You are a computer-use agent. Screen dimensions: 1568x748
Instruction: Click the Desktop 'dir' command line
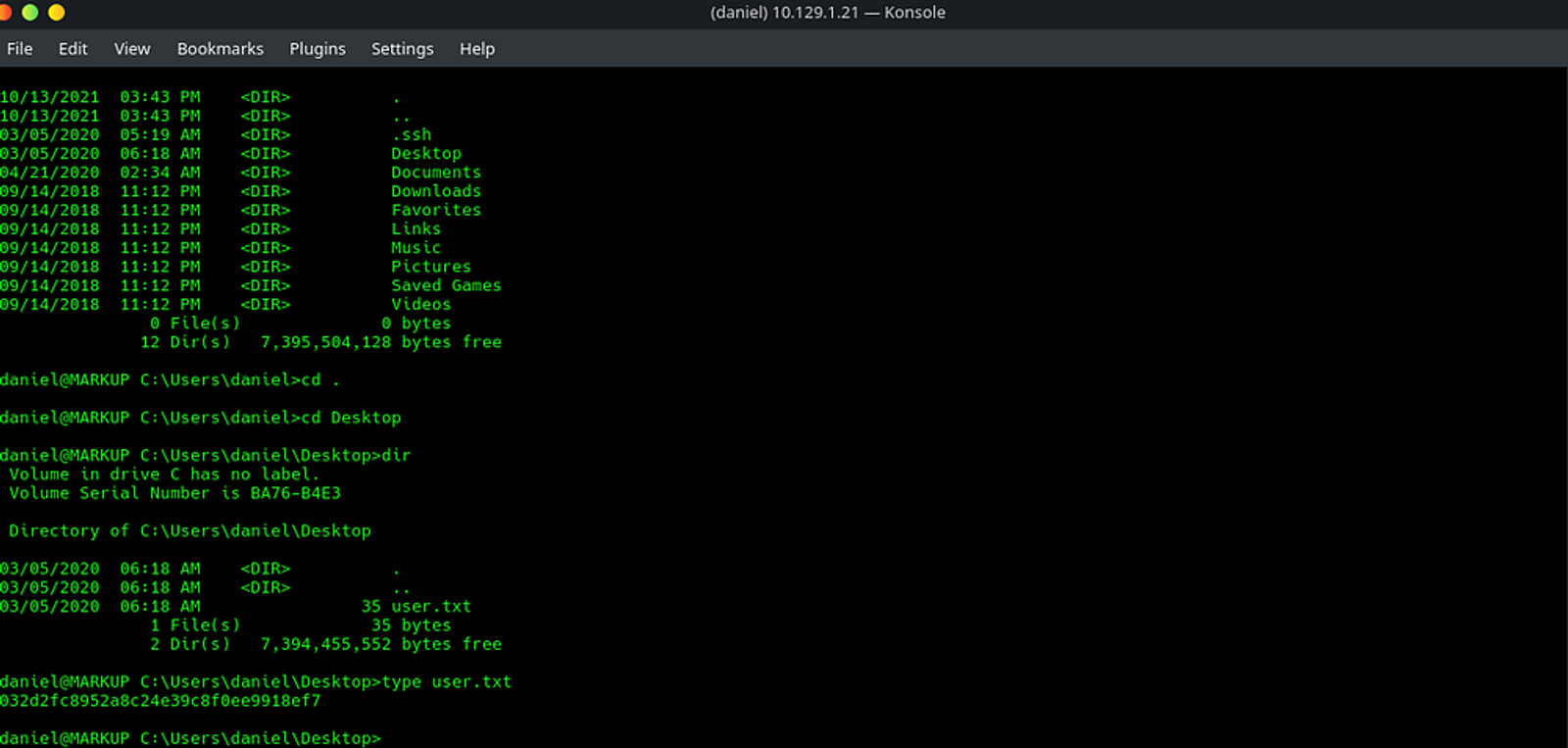(x=206, y=456)
